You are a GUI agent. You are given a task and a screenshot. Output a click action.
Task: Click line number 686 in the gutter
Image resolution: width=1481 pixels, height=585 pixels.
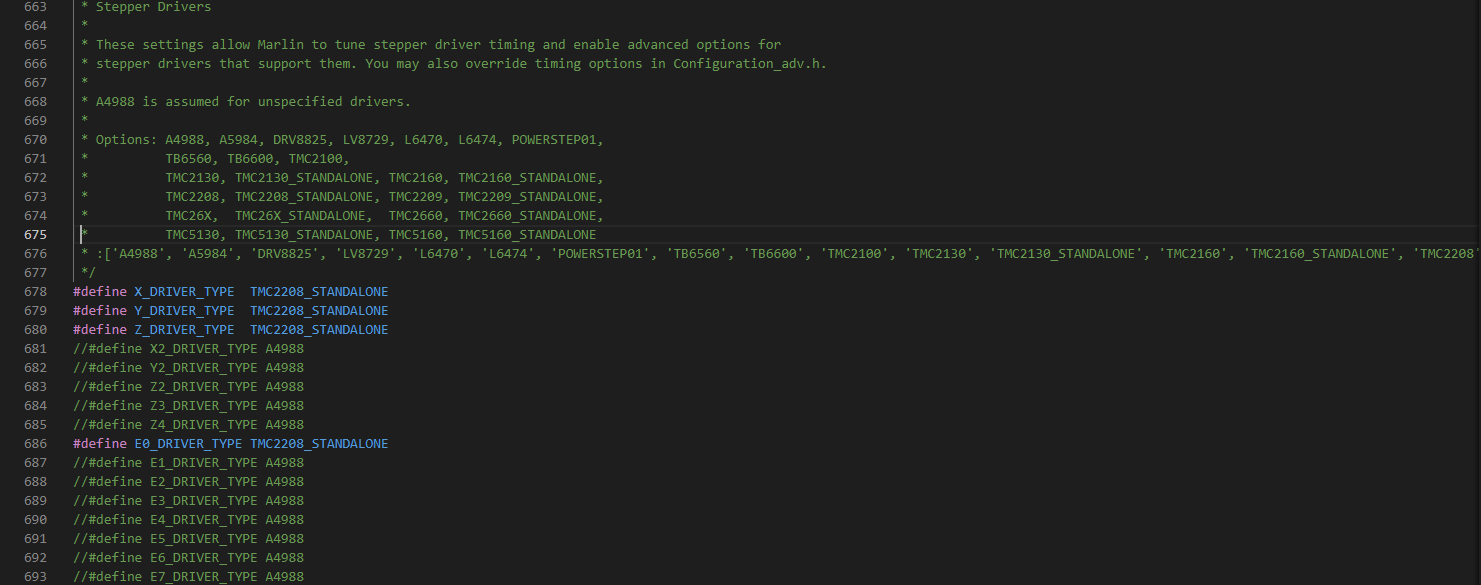(x=35, y=444)
